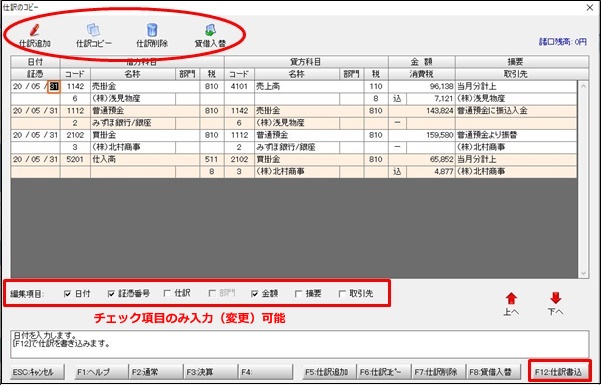Viewport: 601px width, 385px height.
Task: Click the highlighted day field 31
Action: click(x=54, y=87)
